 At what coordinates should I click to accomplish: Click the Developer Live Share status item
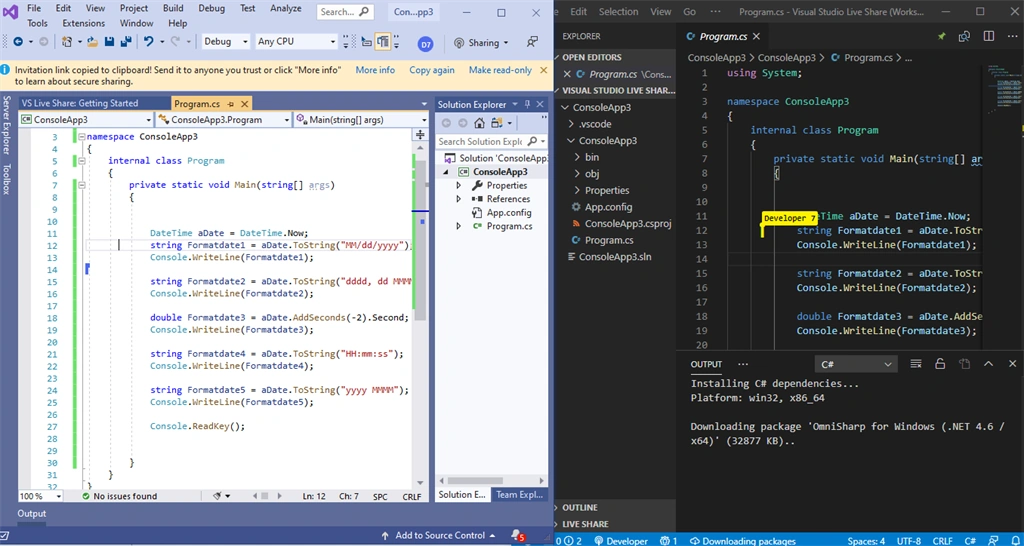pos(621,541)
